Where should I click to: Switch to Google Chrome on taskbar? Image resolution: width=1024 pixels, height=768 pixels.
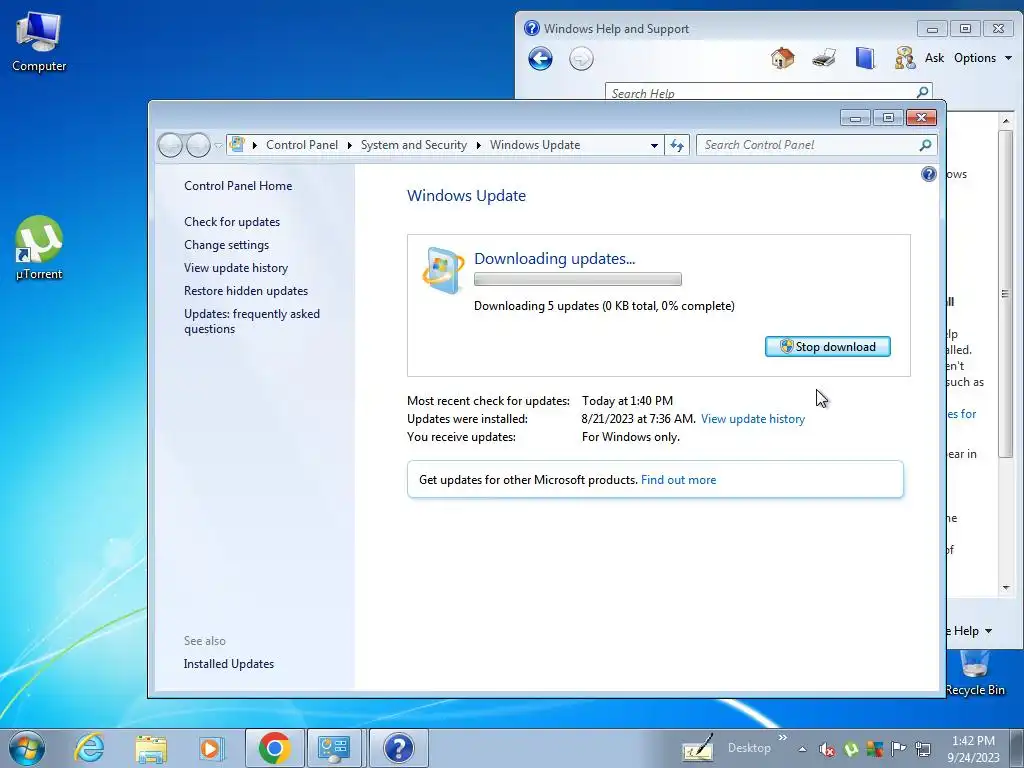274,748
